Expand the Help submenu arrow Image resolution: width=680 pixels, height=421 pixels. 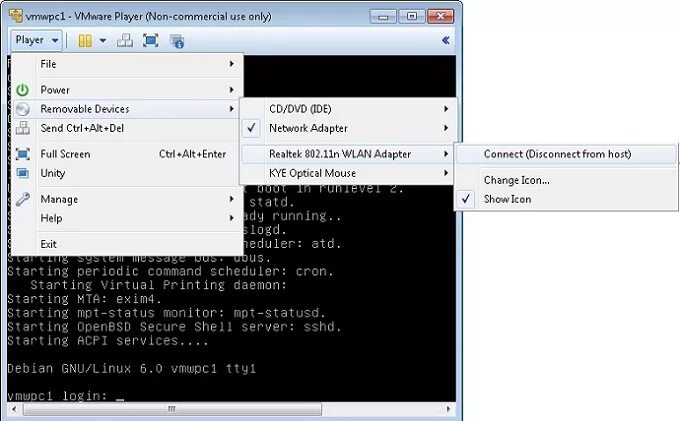[x=232, y=218]
